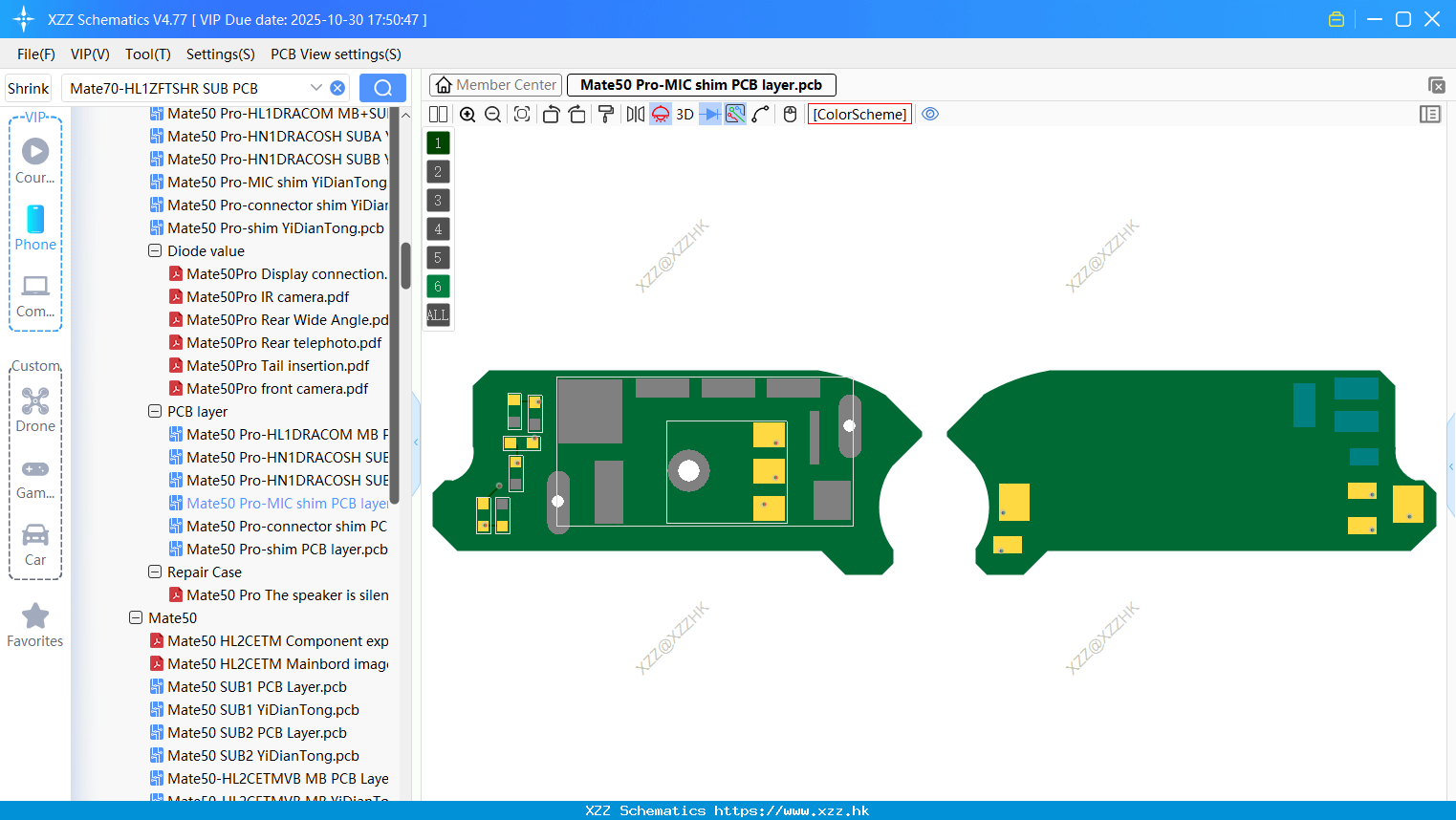Select the Drone category in sidebar

click(x=35, y=410)
